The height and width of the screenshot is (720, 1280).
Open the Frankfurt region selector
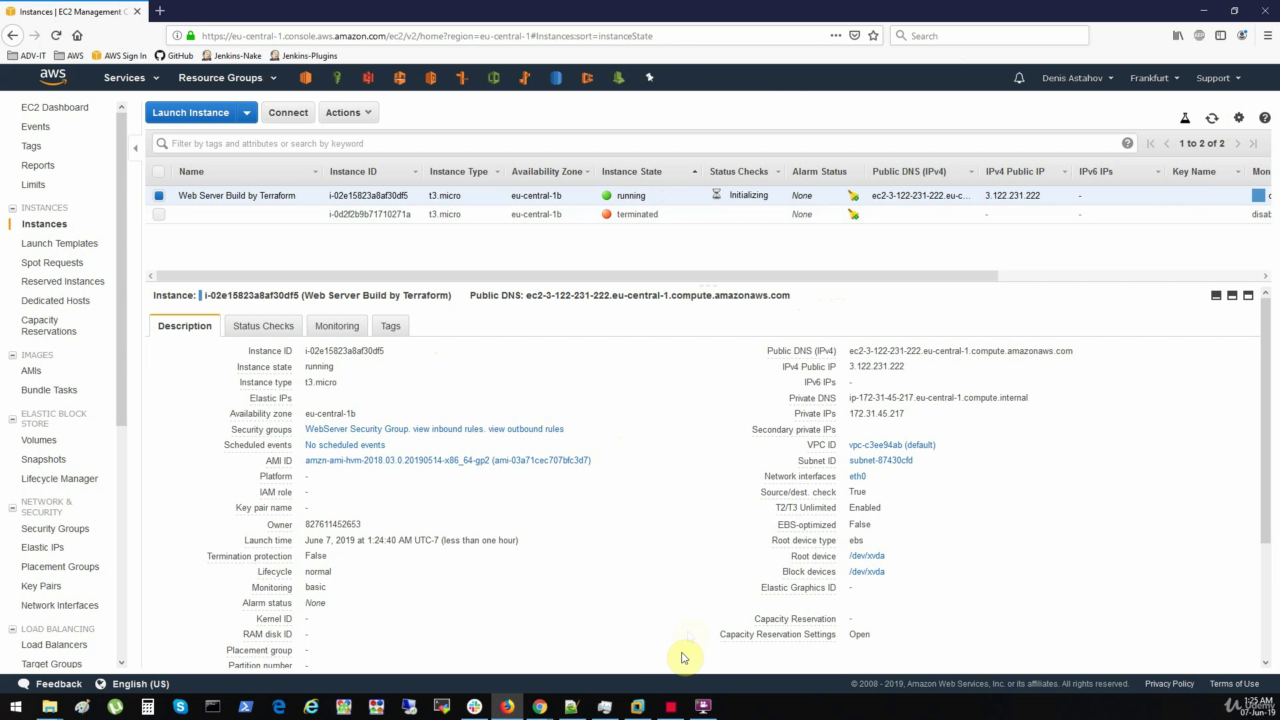(1154, 78)
